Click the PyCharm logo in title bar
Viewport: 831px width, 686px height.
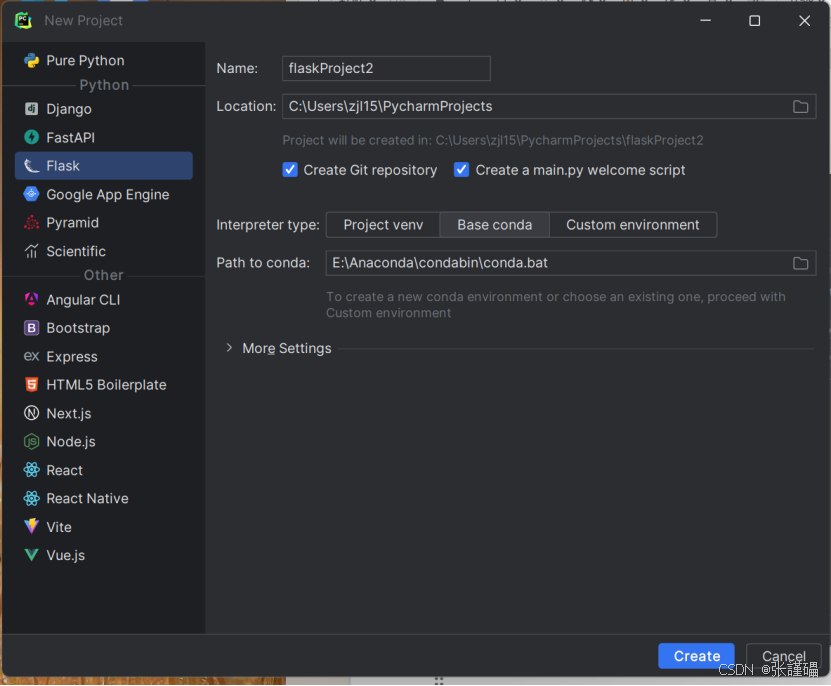23,21
